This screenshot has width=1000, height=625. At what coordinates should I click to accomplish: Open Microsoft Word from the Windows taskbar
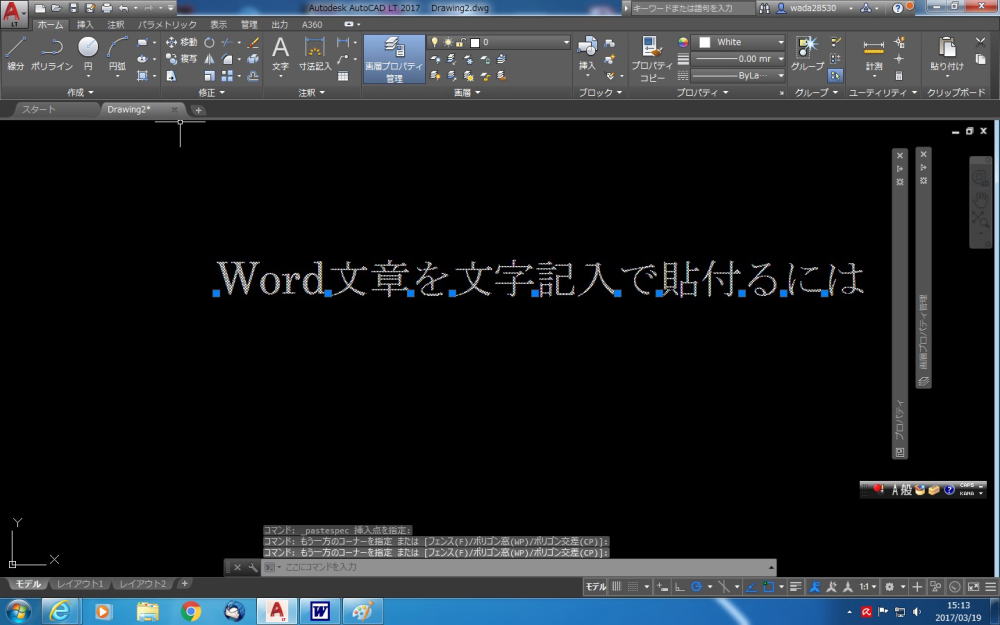point(320,611)
